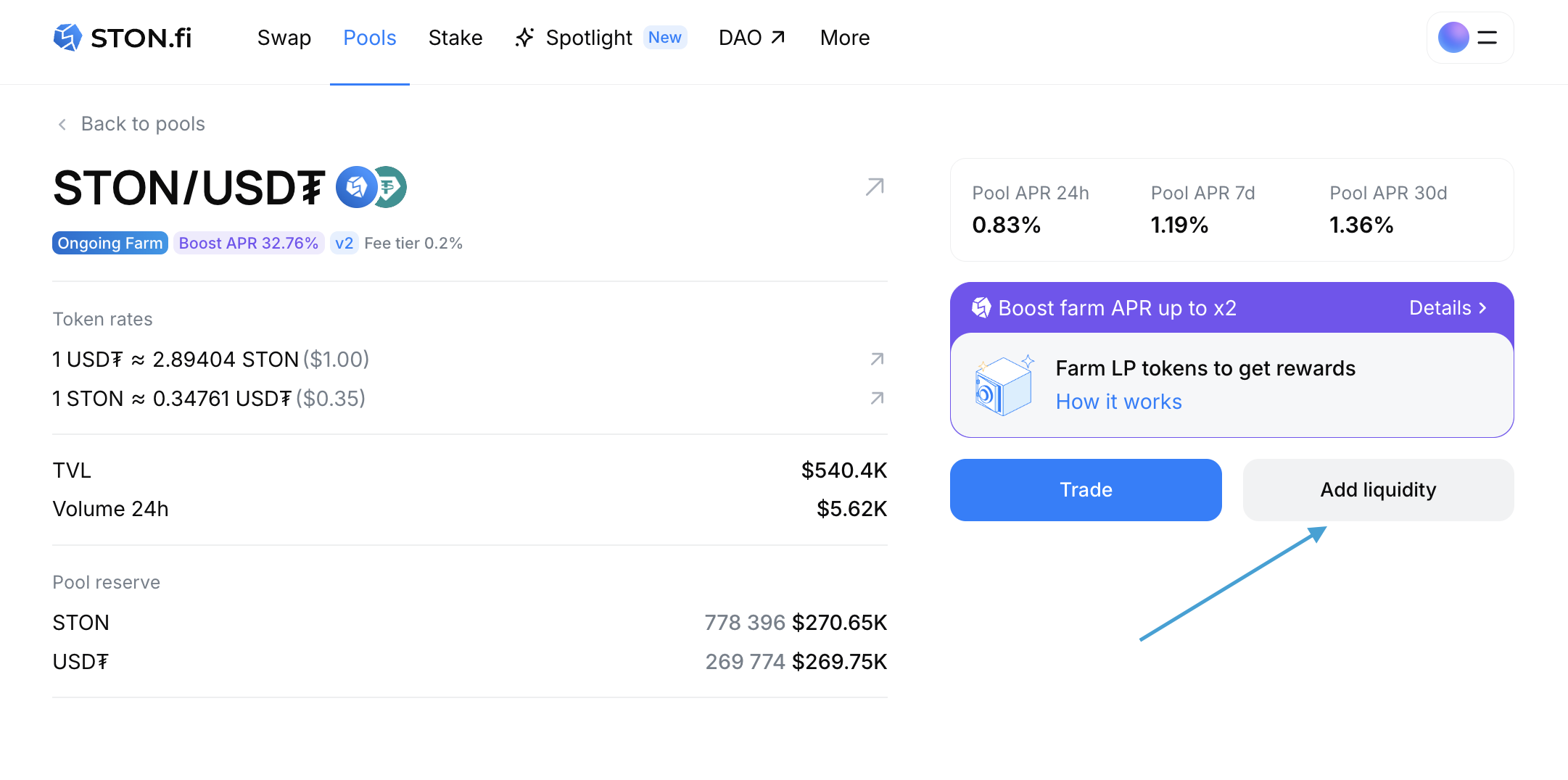Open pool external link arrow by title
1568x780 pixels.
click(875, 187)
